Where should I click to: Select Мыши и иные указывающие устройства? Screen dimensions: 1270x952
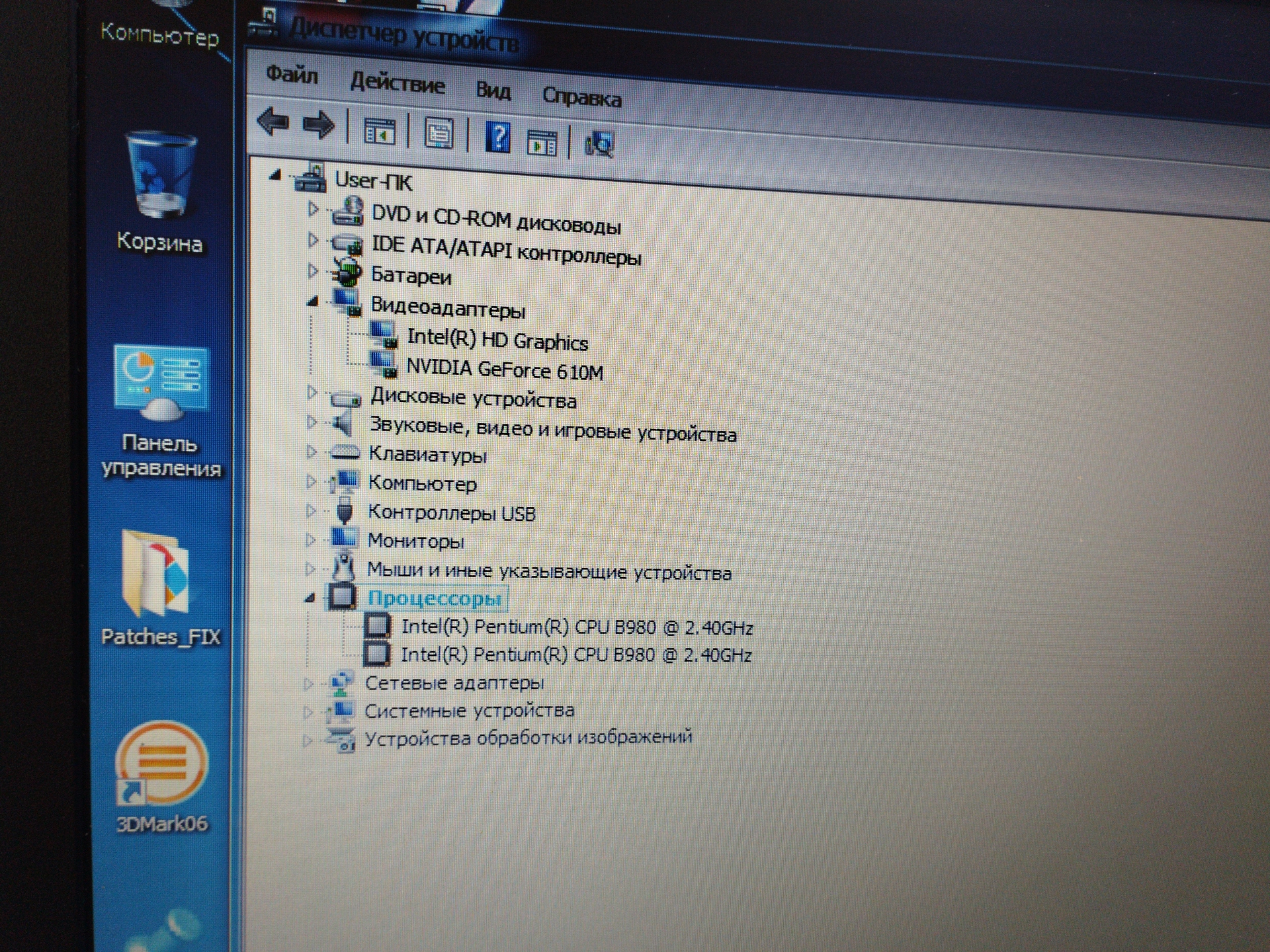pyautogui.click(x=549, y=571)
